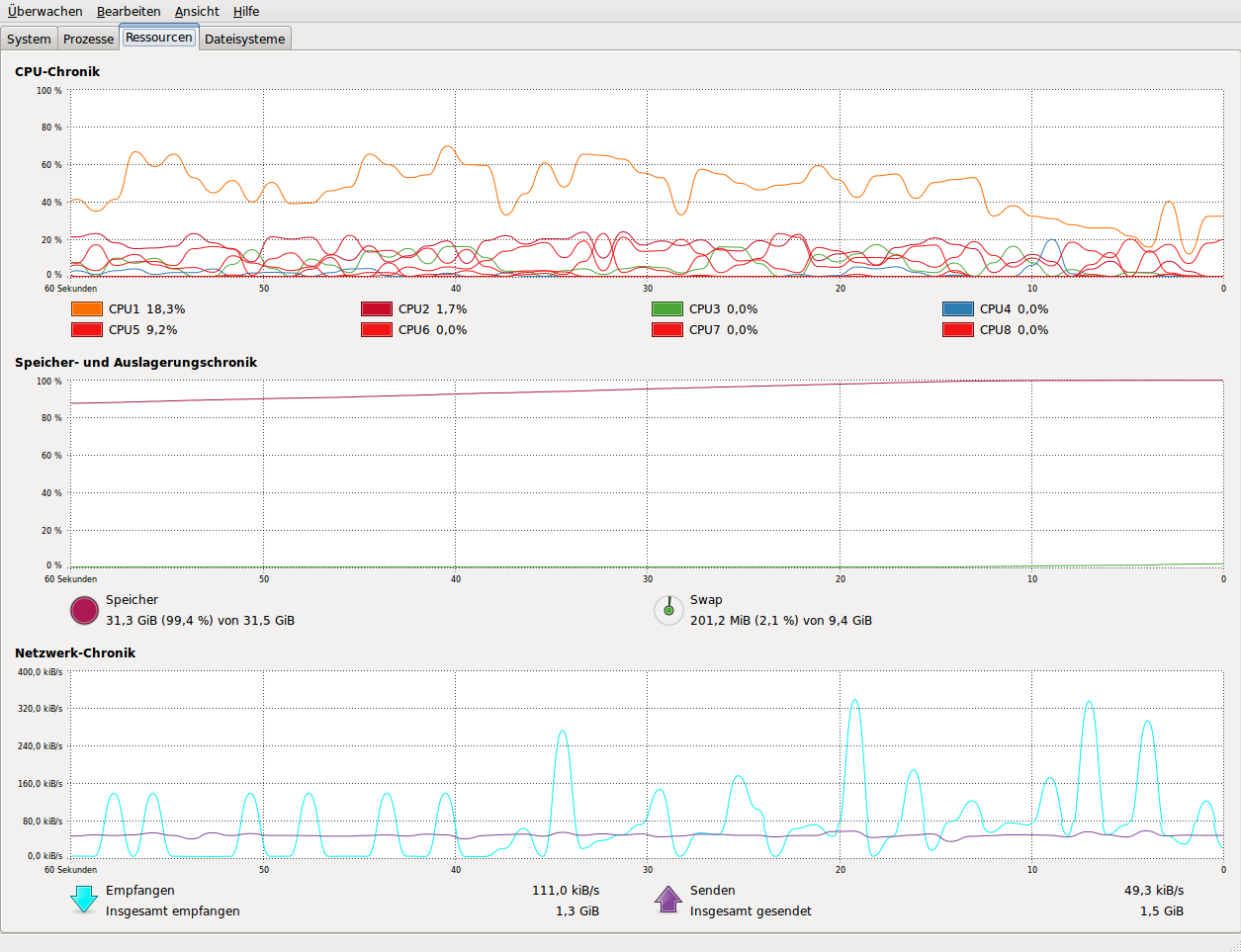Open the Bearbeiten menu

point(129,12)
